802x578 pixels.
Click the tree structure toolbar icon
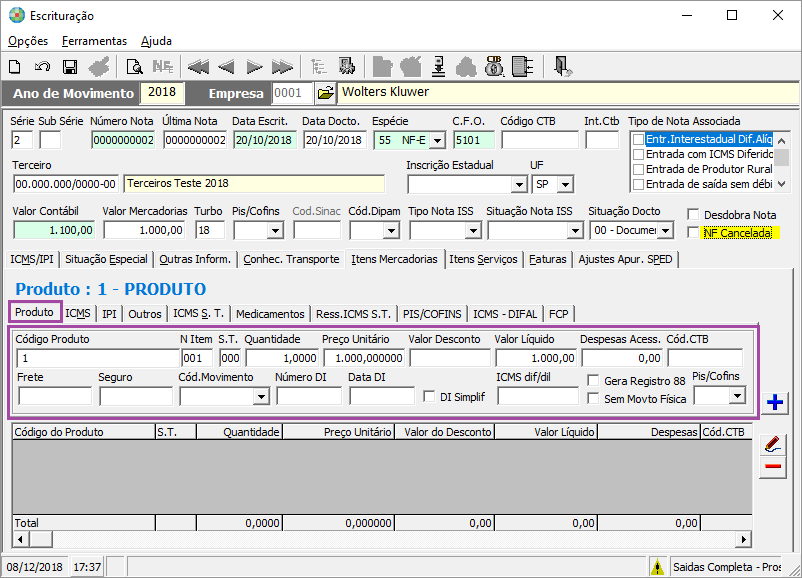pos(319,66)
